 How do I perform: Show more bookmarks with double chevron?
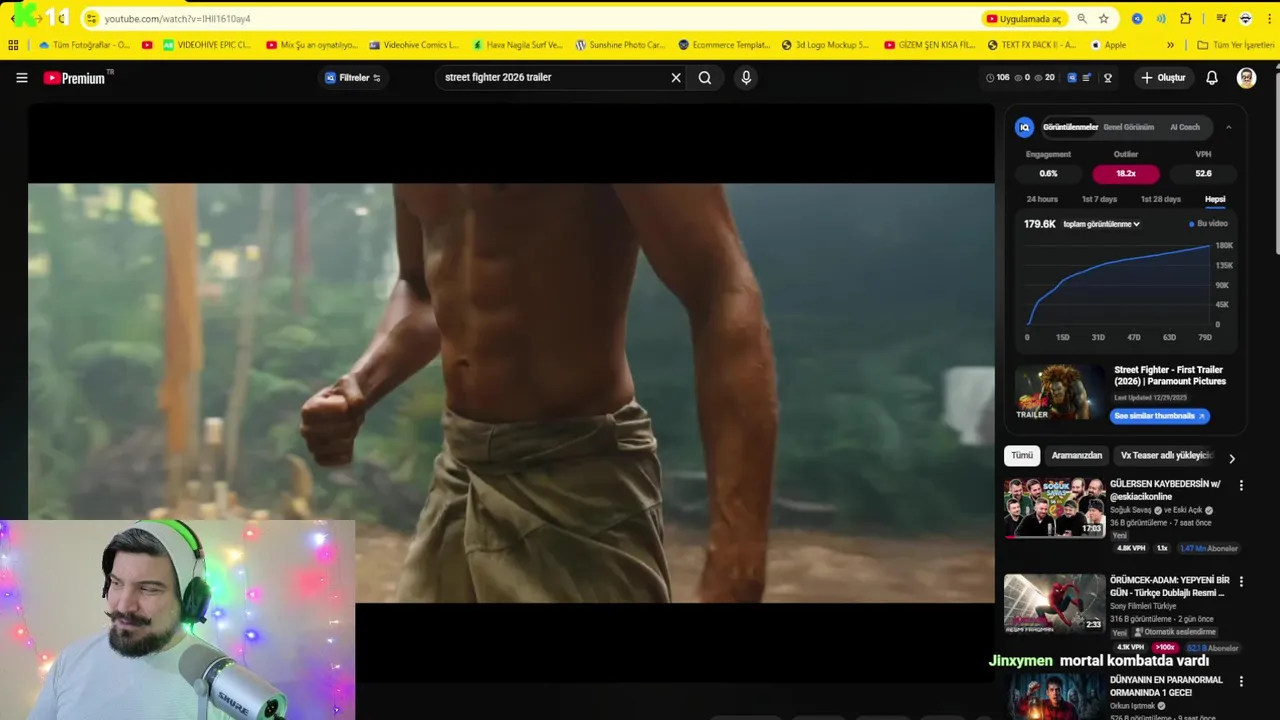coord(1170,45)
